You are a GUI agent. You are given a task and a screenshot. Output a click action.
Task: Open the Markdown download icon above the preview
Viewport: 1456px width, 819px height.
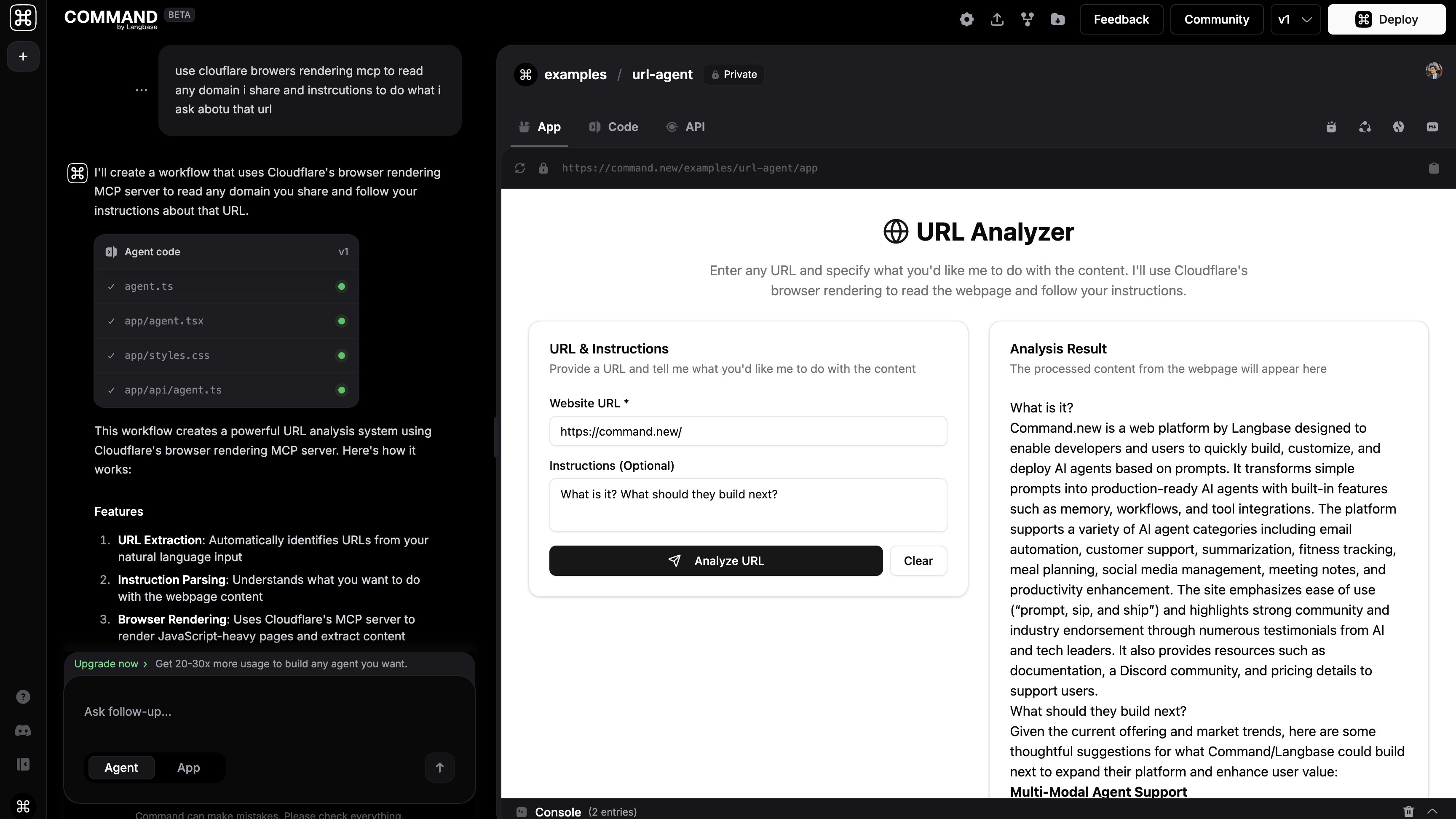coord(1433,127)
